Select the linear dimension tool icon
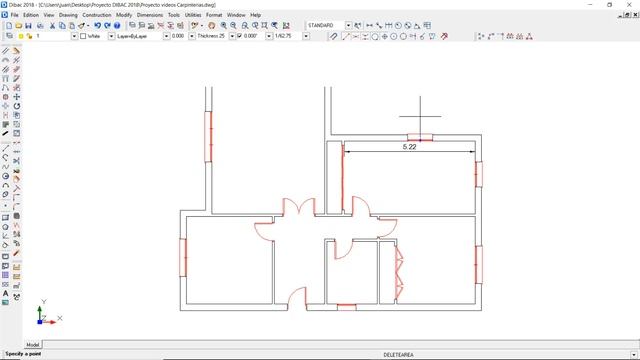The width and height of the screenshot is (640, 360). point(369,25)
